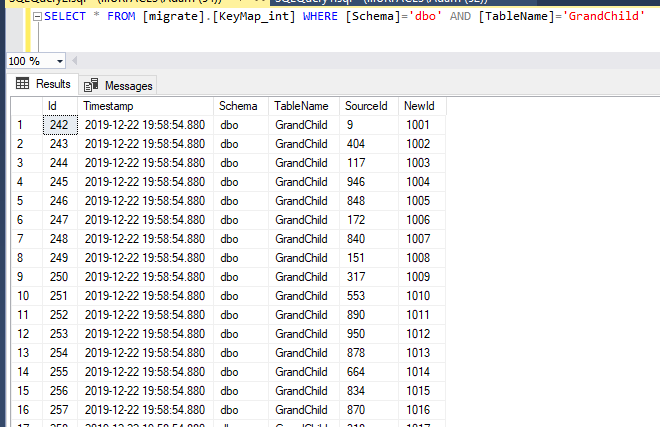The image size is (660, 427).
Task: Select the NewId column header
Action: click(420, 106)
